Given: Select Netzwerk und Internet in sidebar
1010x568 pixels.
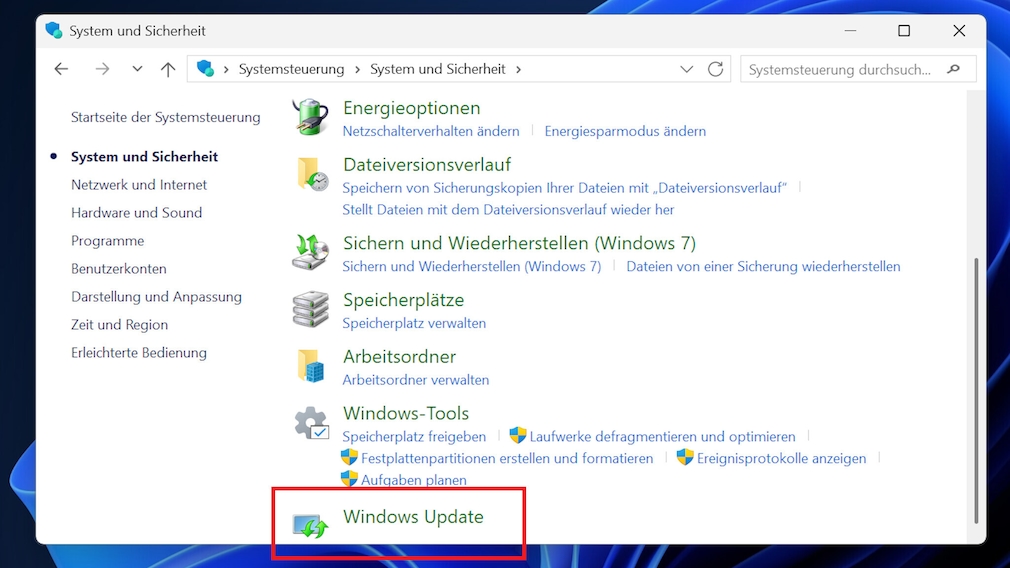Looking at the screenshot, I should tap(139, 185).
